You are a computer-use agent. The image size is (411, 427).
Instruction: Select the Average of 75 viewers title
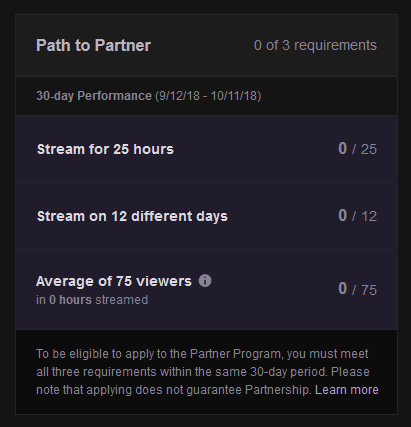pyautogui.click(x=114, y=281)
